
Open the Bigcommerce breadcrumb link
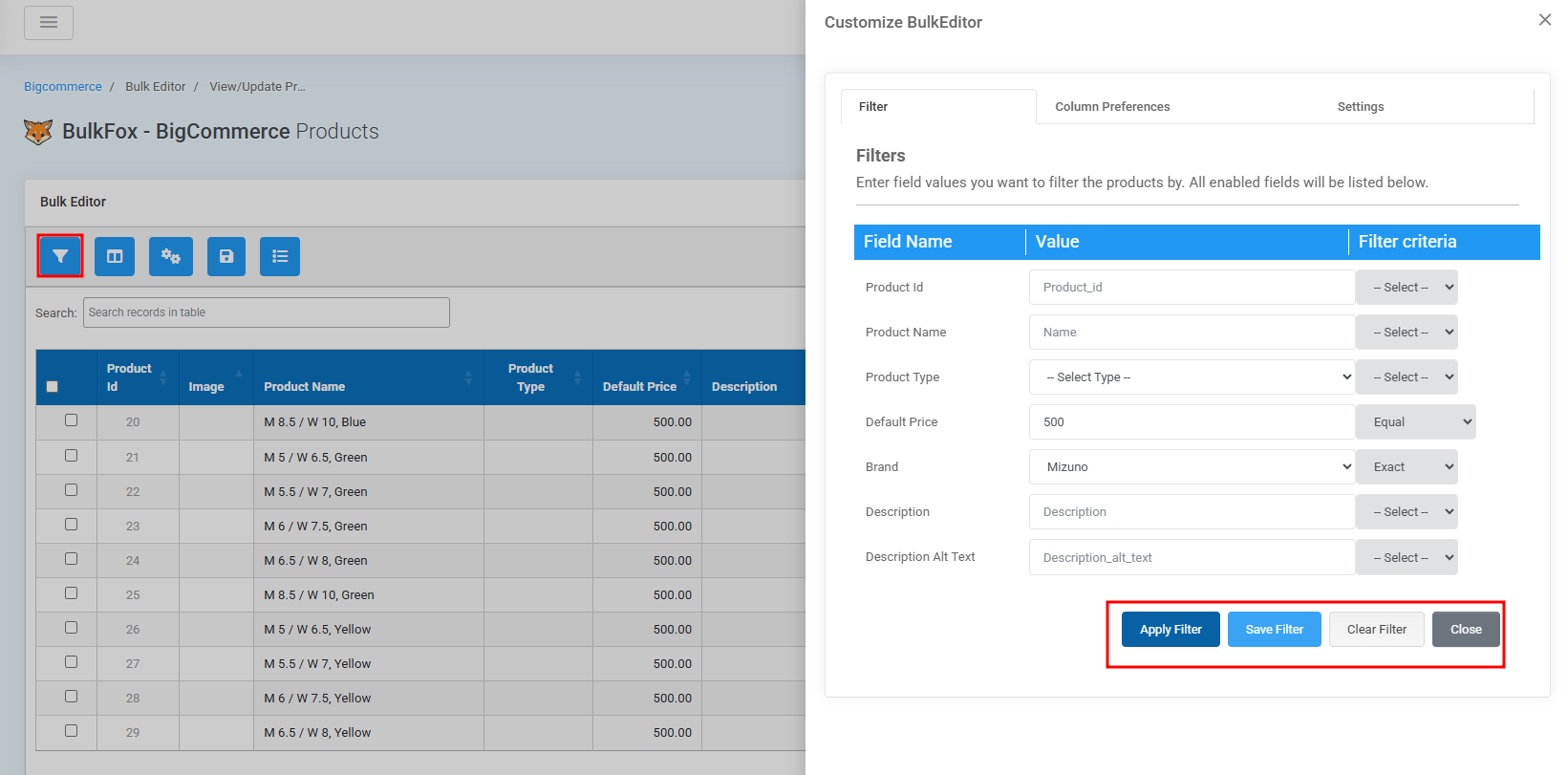tap(63, 87)
